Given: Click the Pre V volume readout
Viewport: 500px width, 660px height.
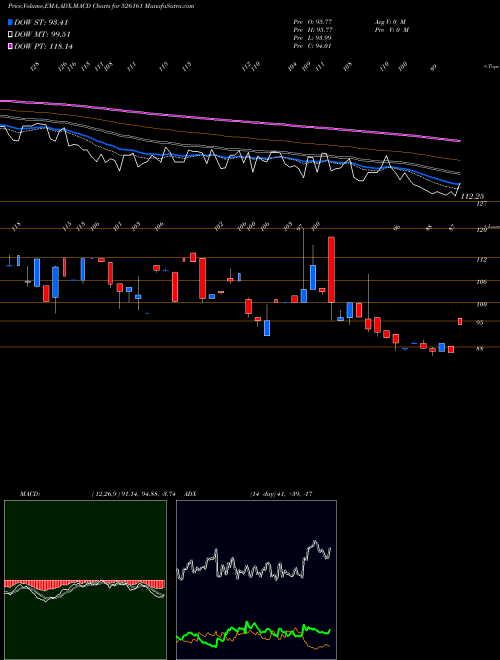Looking at the screenshot, I should [391, 30].
